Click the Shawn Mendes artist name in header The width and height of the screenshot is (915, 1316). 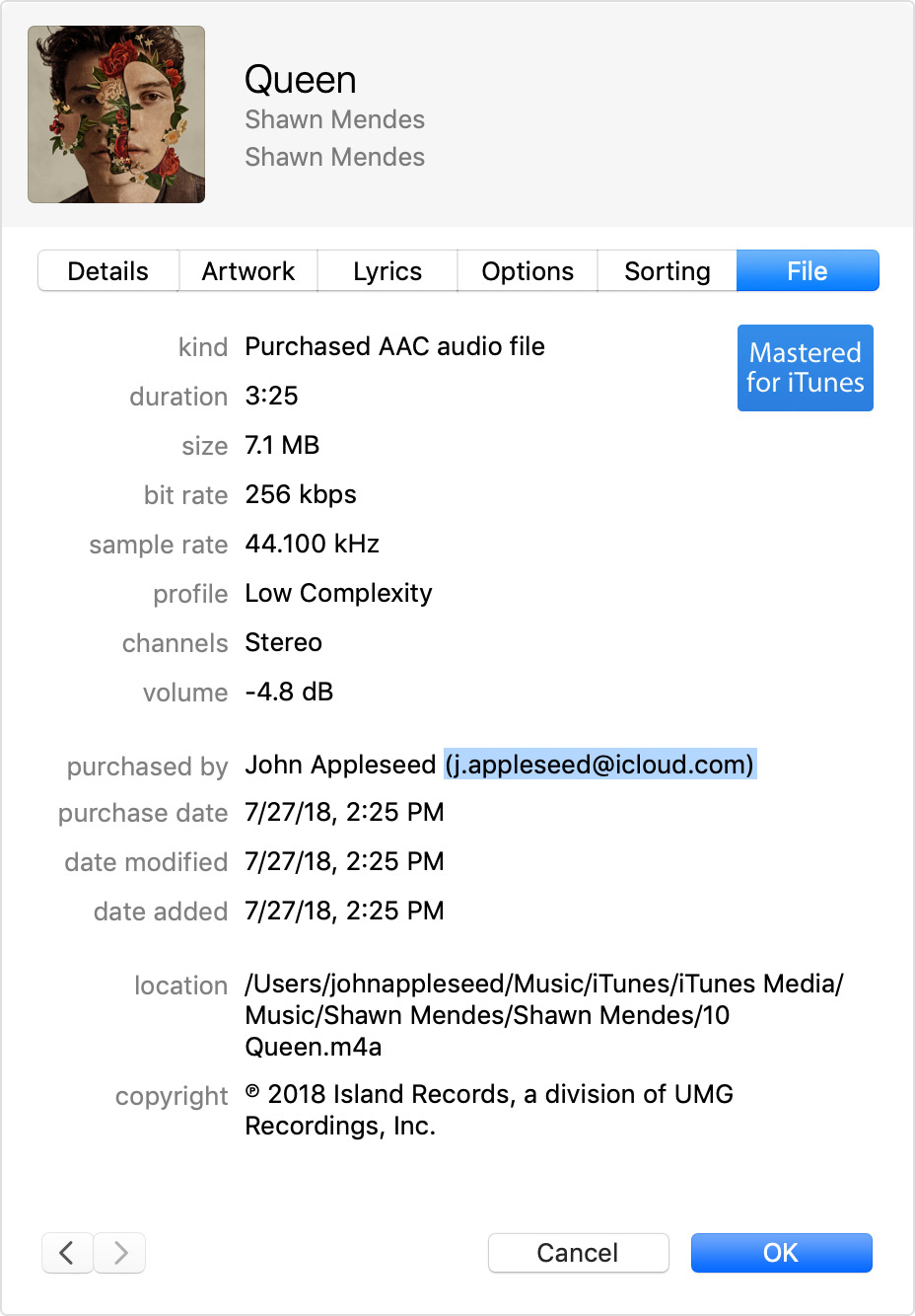334,119
